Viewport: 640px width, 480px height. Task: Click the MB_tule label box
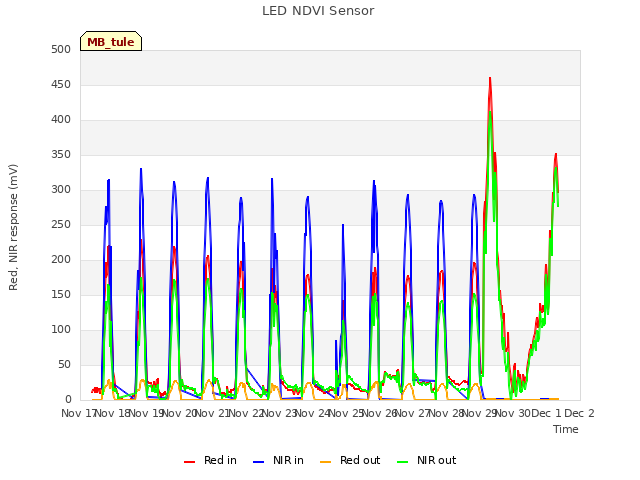(111, 41)
